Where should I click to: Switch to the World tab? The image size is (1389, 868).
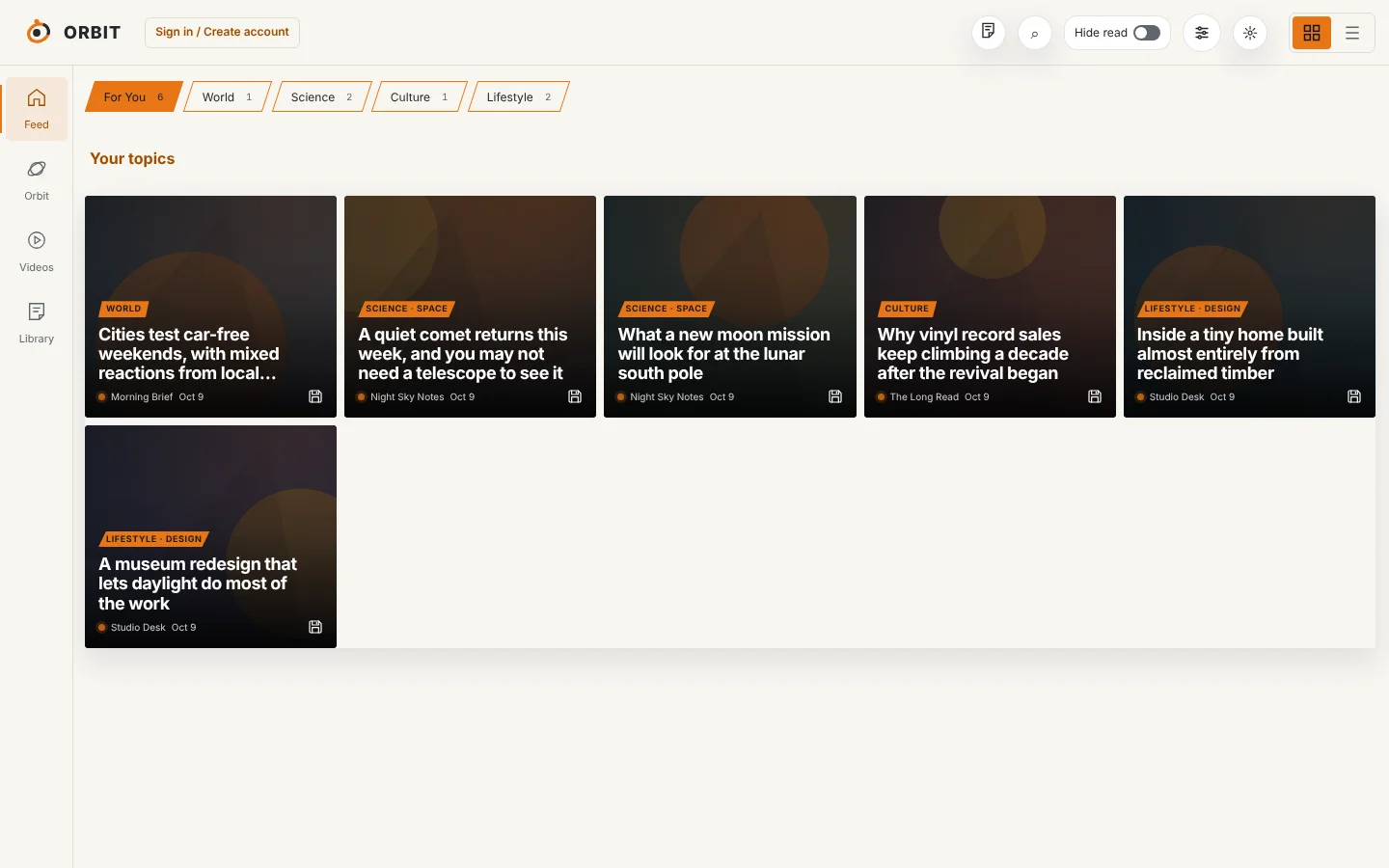[228, 96]
